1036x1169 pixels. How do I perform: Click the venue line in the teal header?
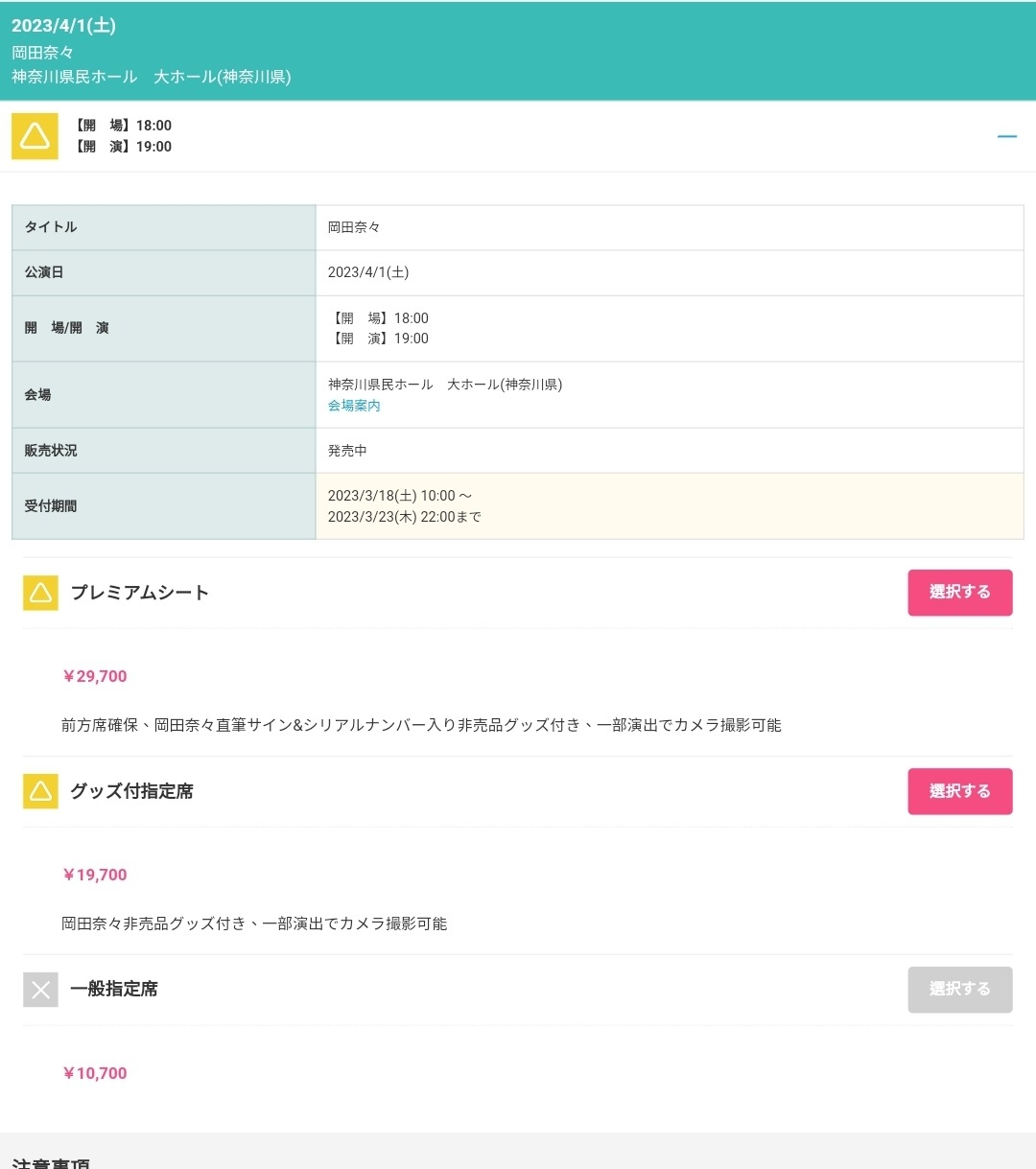click(151, 77)
